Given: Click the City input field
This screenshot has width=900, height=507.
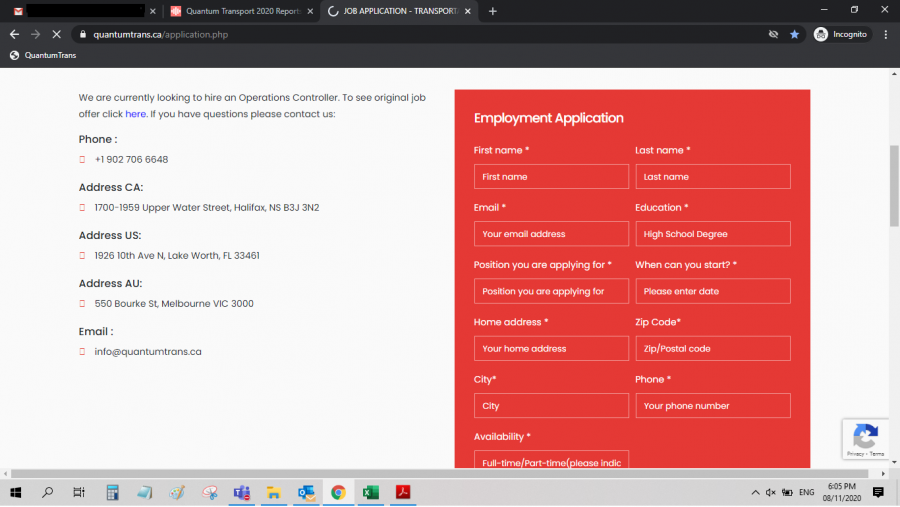Looking at the screenshot, I should click(551, 405).
